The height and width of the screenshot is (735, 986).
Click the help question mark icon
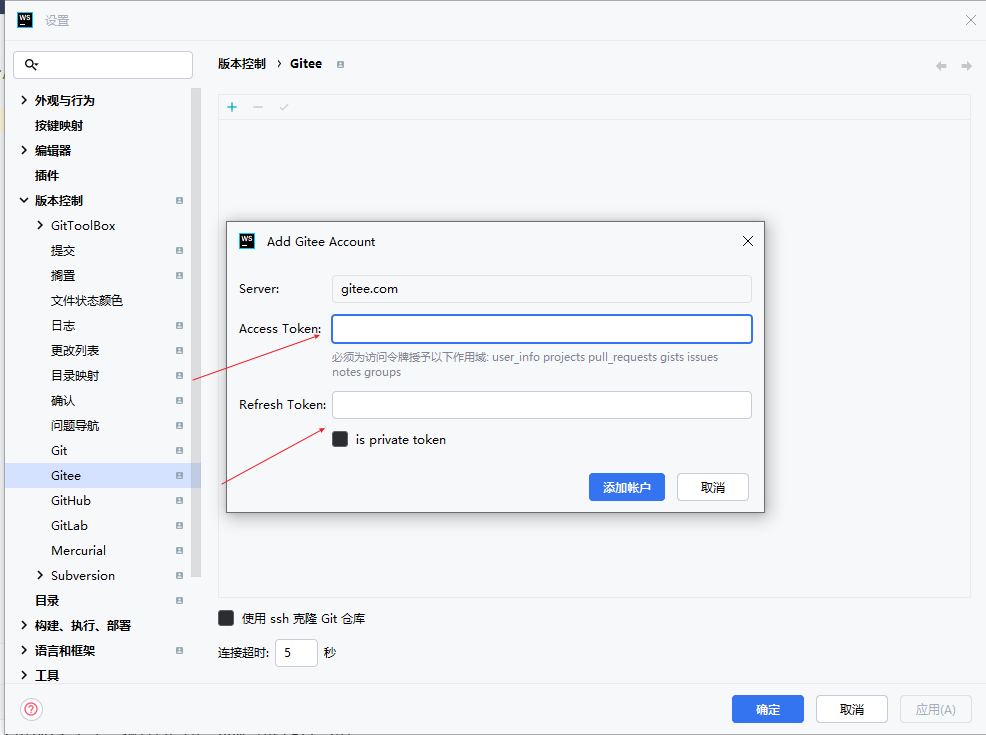click(31, 709)
